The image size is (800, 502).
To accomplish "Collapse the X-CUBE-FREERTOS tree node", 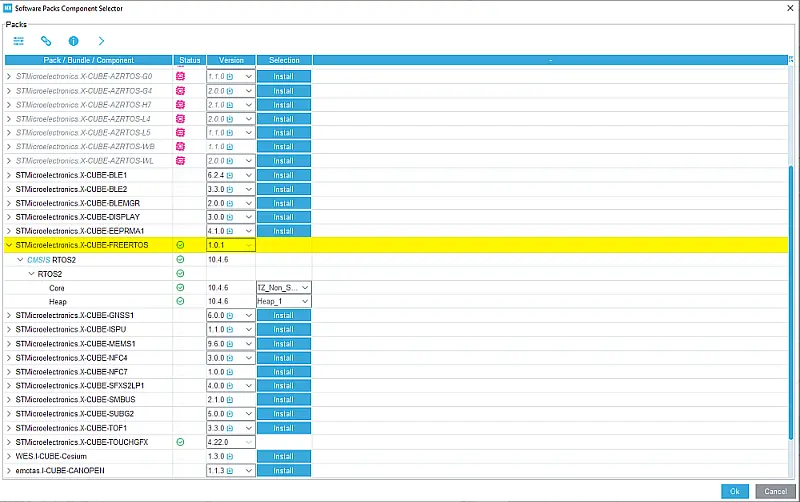I will pos(10,244).
